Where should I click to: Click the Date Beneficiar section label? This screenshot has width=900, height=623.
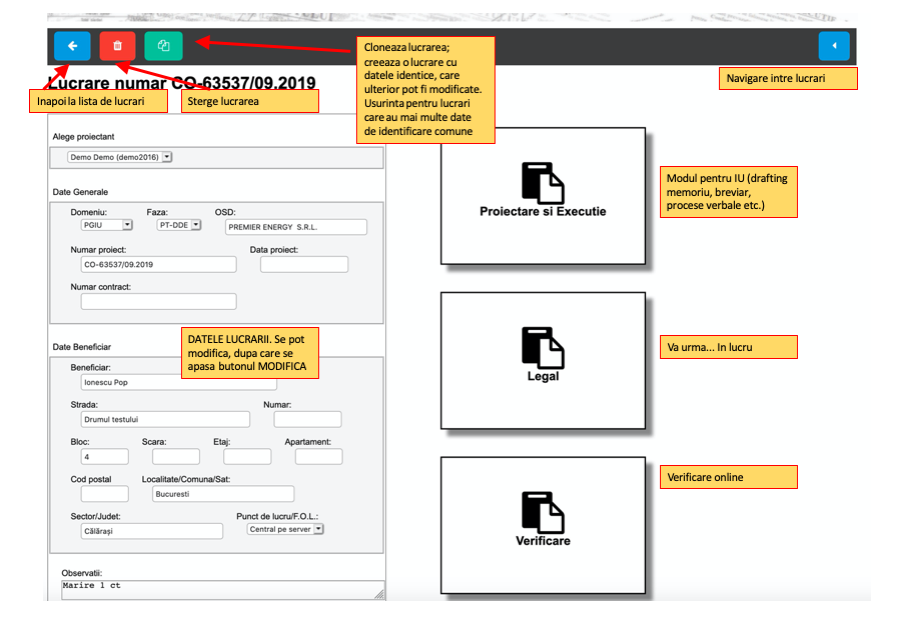tap(82, 347)
